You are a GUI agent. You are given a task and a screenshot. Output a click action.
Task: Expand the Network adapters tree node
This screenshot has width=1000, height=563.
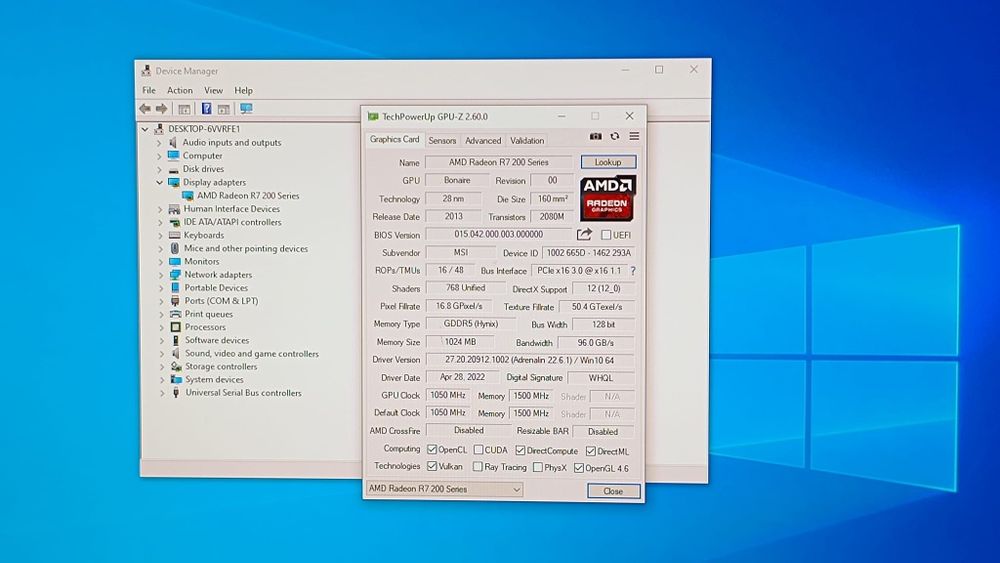(x=160, y=275)
